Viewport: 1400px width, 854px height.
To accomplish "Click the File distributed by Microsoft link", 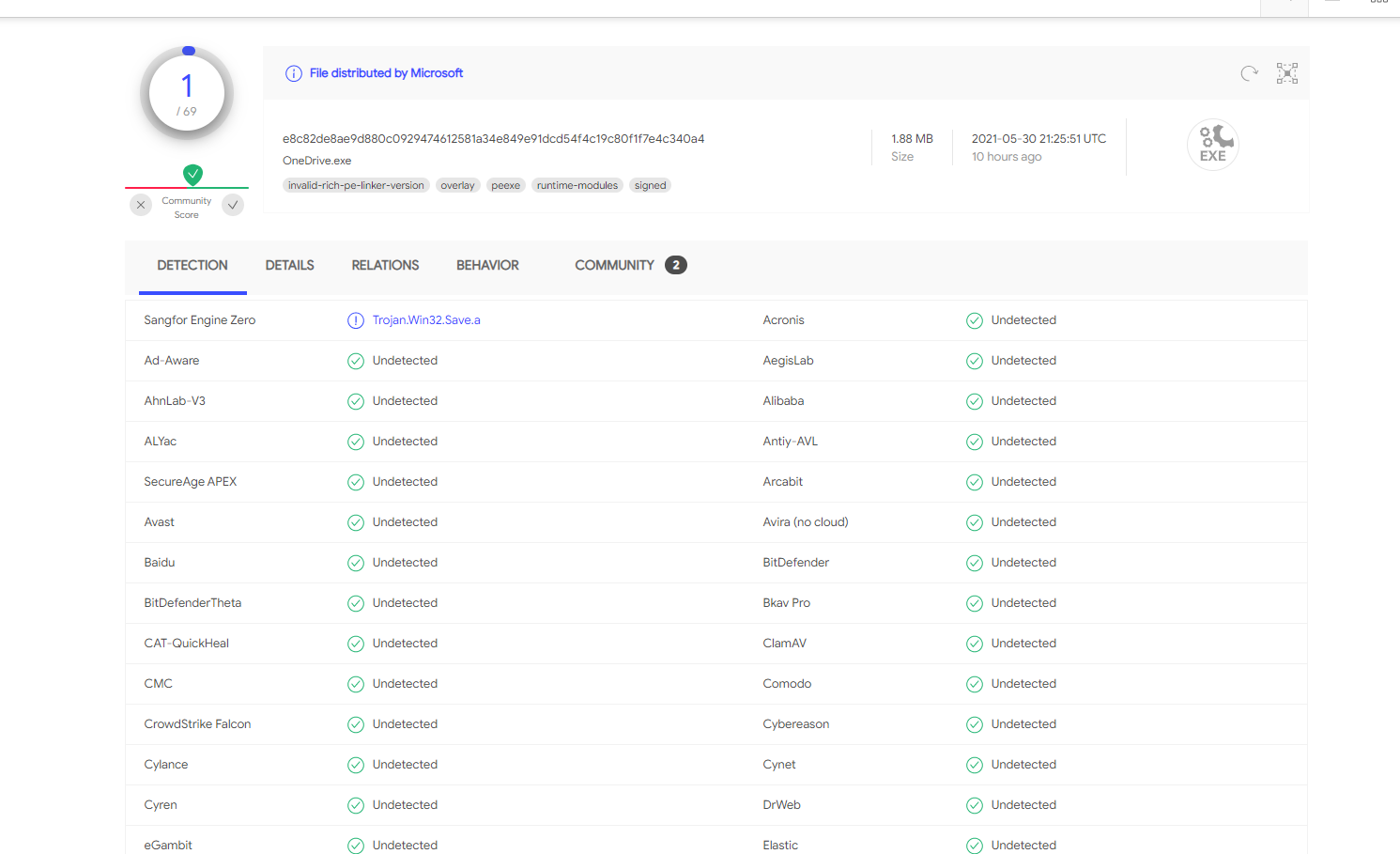I will click(386, 73).
